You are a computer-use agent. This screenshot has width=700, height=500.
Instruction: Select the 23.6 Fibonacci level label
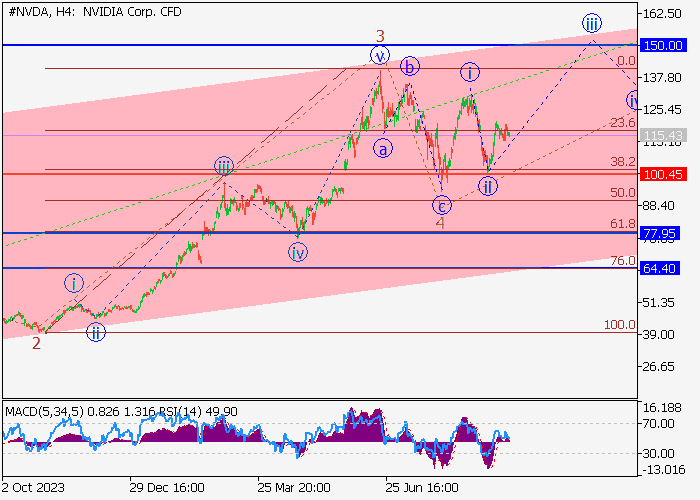point(623,122)
